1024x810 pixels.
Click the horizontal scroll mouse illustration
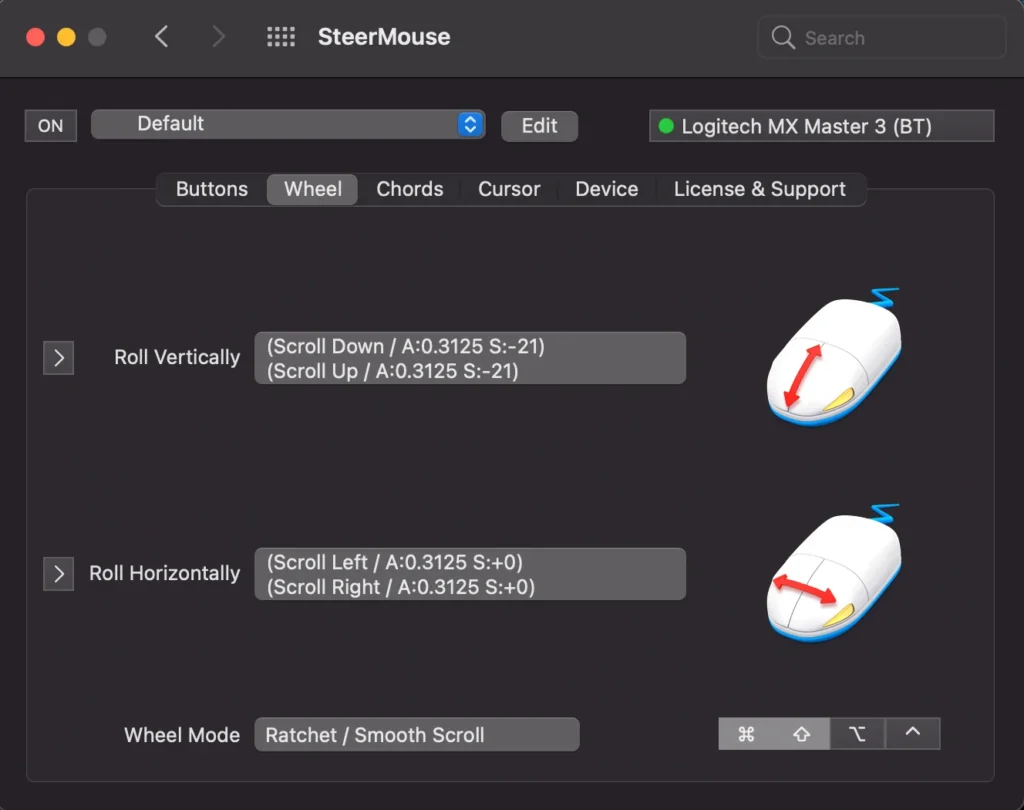click(834, 576)
